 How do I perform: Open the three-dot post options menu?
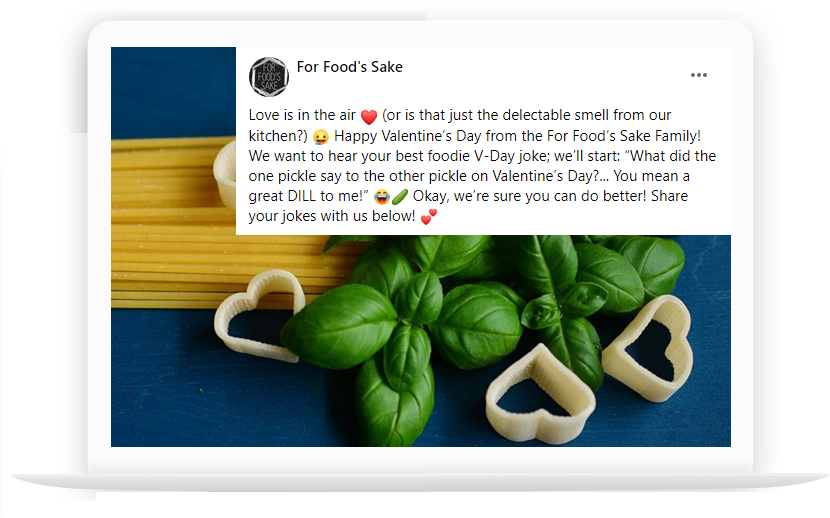tap(698, 75)
